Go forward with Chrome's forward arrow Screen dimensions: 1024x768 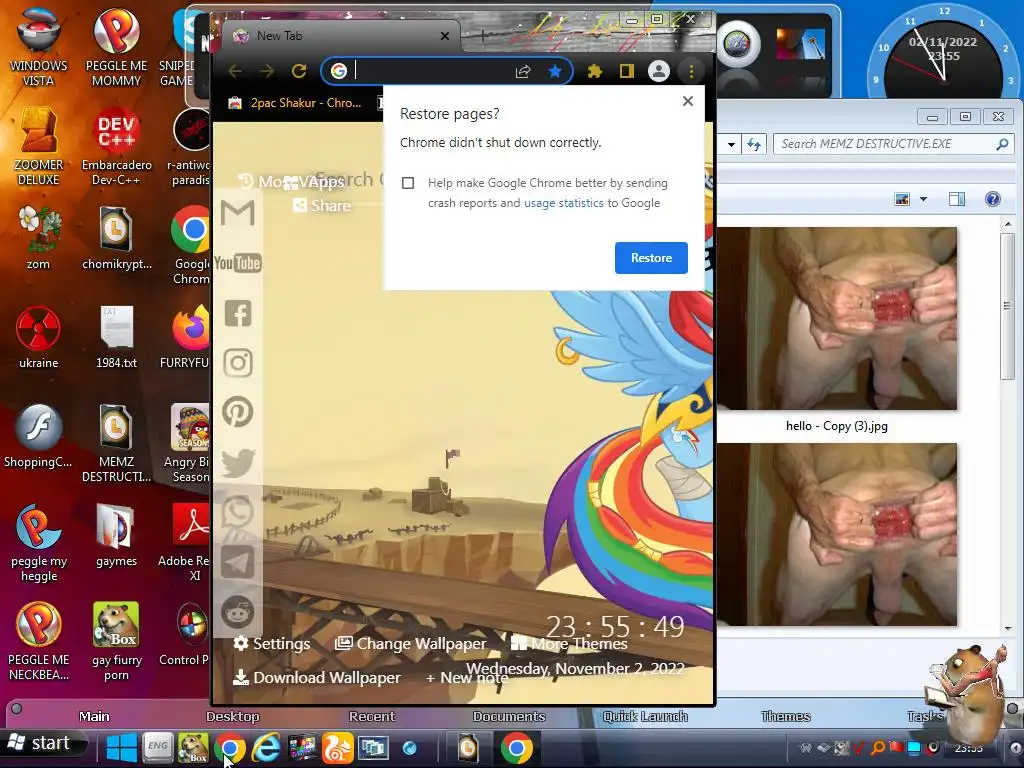(x=266, y=71)
